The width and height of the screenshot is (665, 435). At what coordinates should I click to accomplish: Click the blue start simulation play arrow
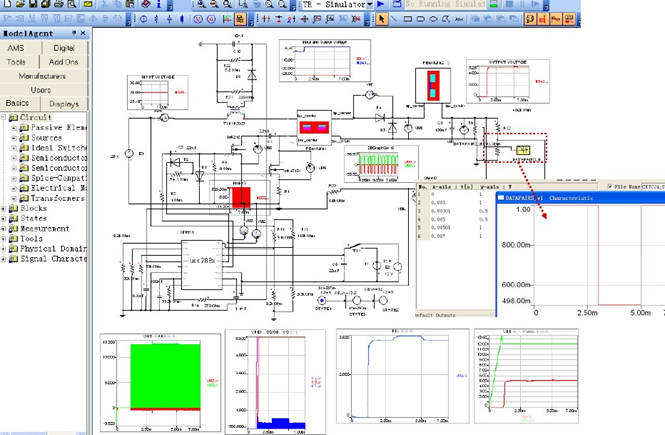point(381,4)
